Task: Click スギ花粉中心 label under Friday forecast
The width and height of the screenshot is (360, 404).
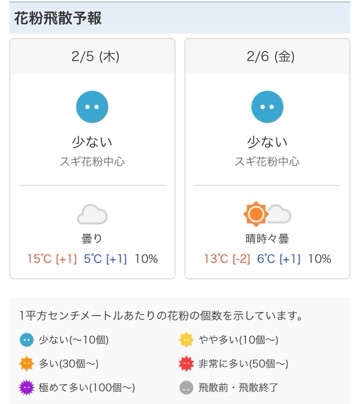Action: [x=267, y=162]
